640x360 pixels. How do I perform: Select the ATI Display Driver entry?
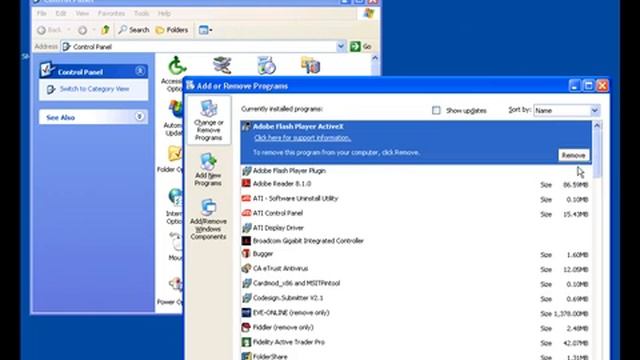point(416,228)
